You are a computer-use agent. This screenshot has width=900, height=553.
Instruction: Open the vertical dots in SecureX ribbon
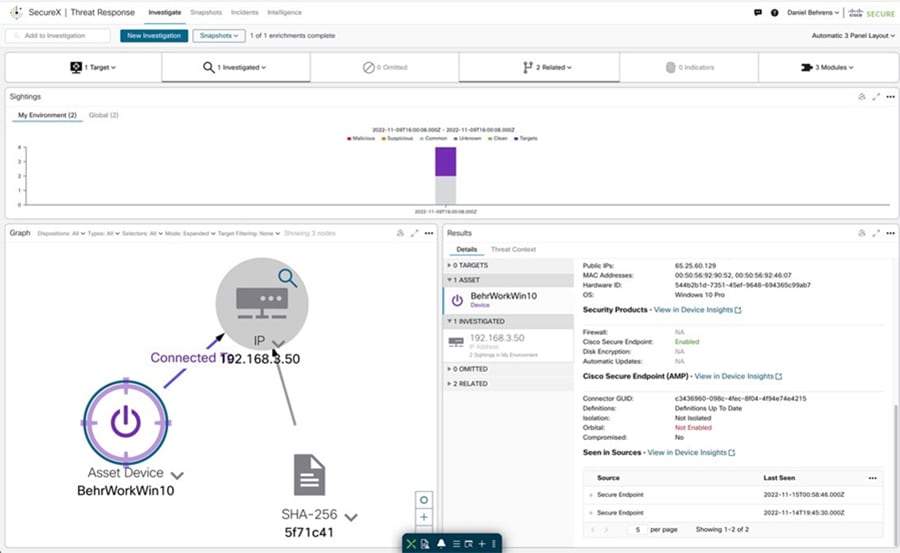click(494, 544)
